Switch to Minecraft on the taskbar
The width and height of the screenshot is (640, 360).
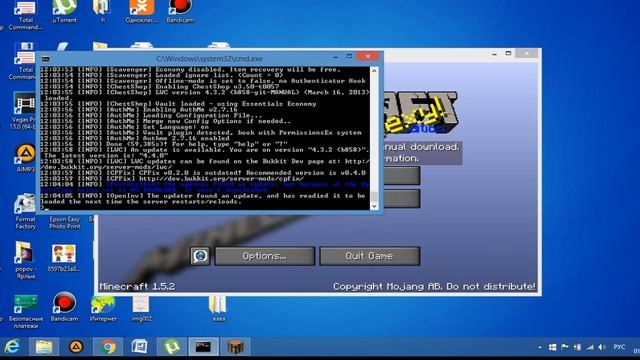236,347
